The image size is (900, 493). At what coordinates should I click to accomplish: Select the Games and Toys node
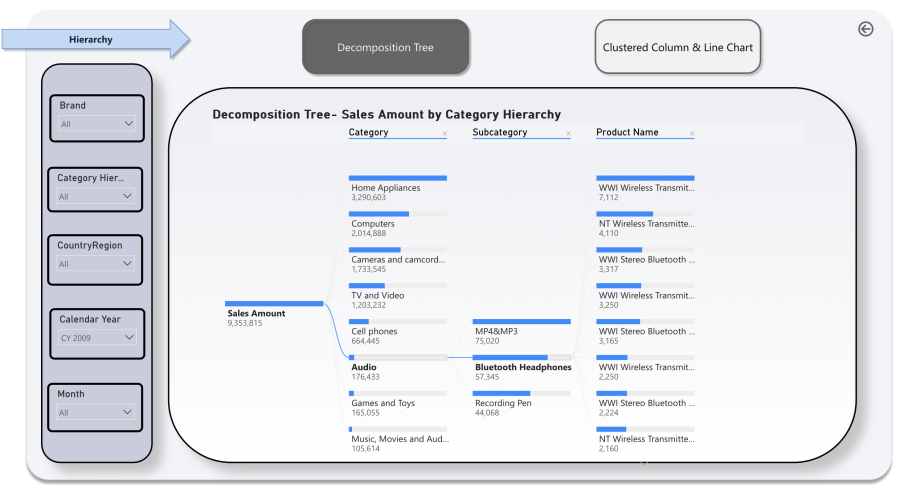click(397, 403)
